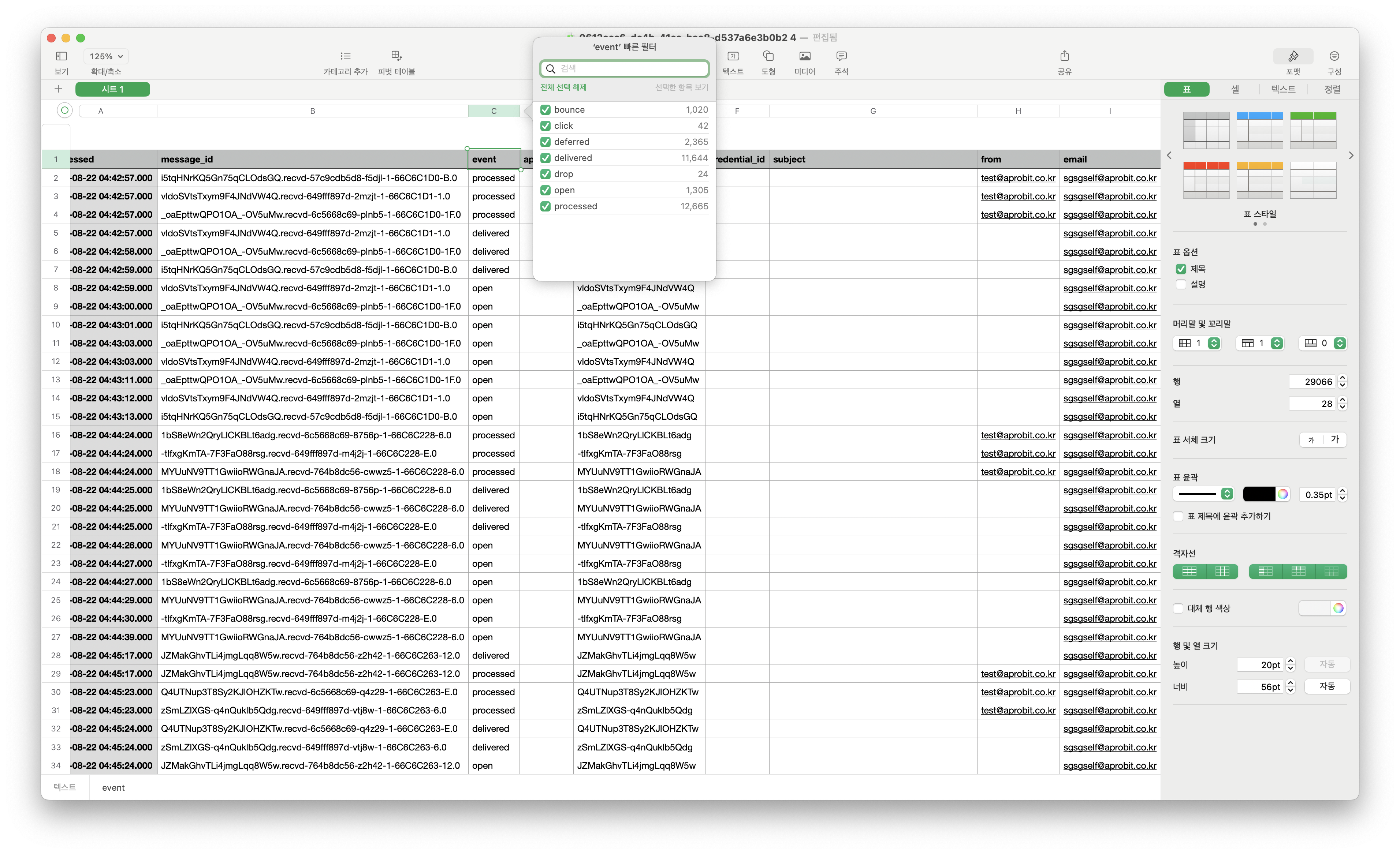Select the red table style thumbnail
The image size is (1400, 854).
[1206, 180]
